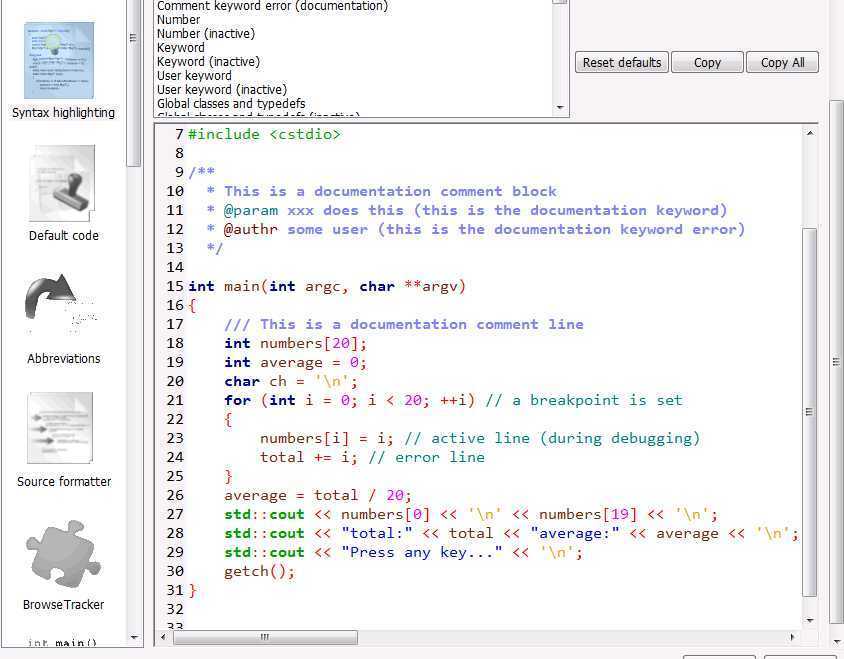Open the Source formatter icon
844x659 pixels.
(60, 428)
